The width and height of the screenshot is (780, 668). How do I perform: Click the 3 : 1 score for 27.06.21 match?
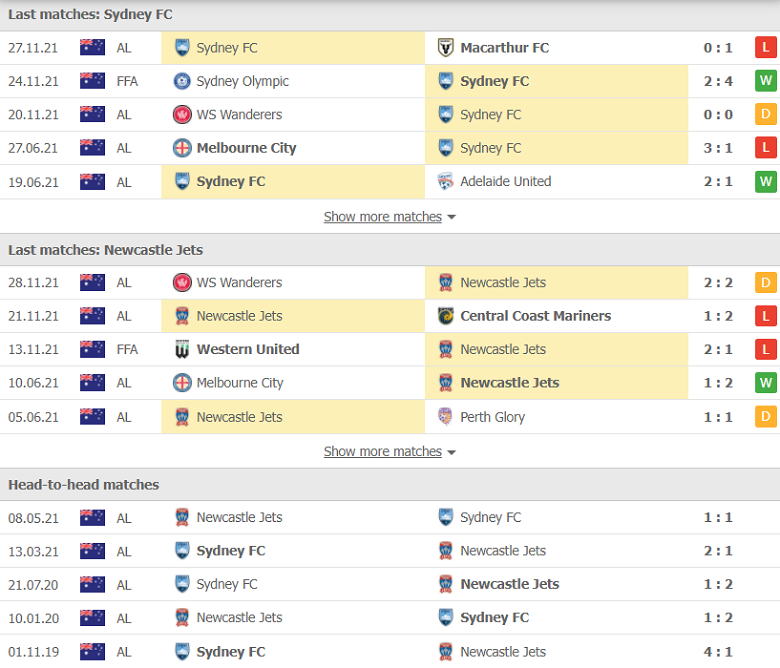click(718, 148)
